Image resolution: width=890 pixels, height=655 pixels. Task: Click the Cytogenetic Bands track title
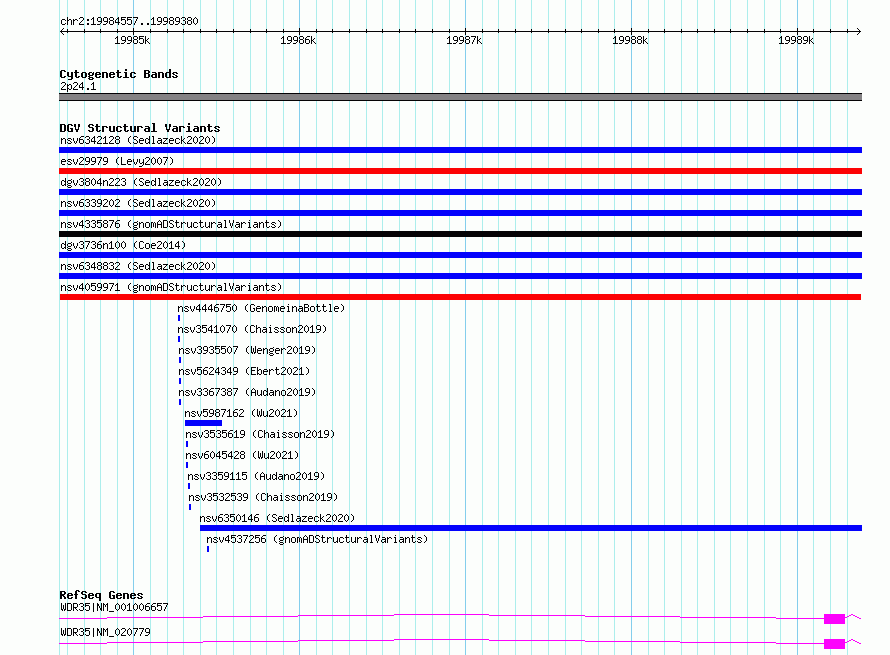(x=119, y=74)
